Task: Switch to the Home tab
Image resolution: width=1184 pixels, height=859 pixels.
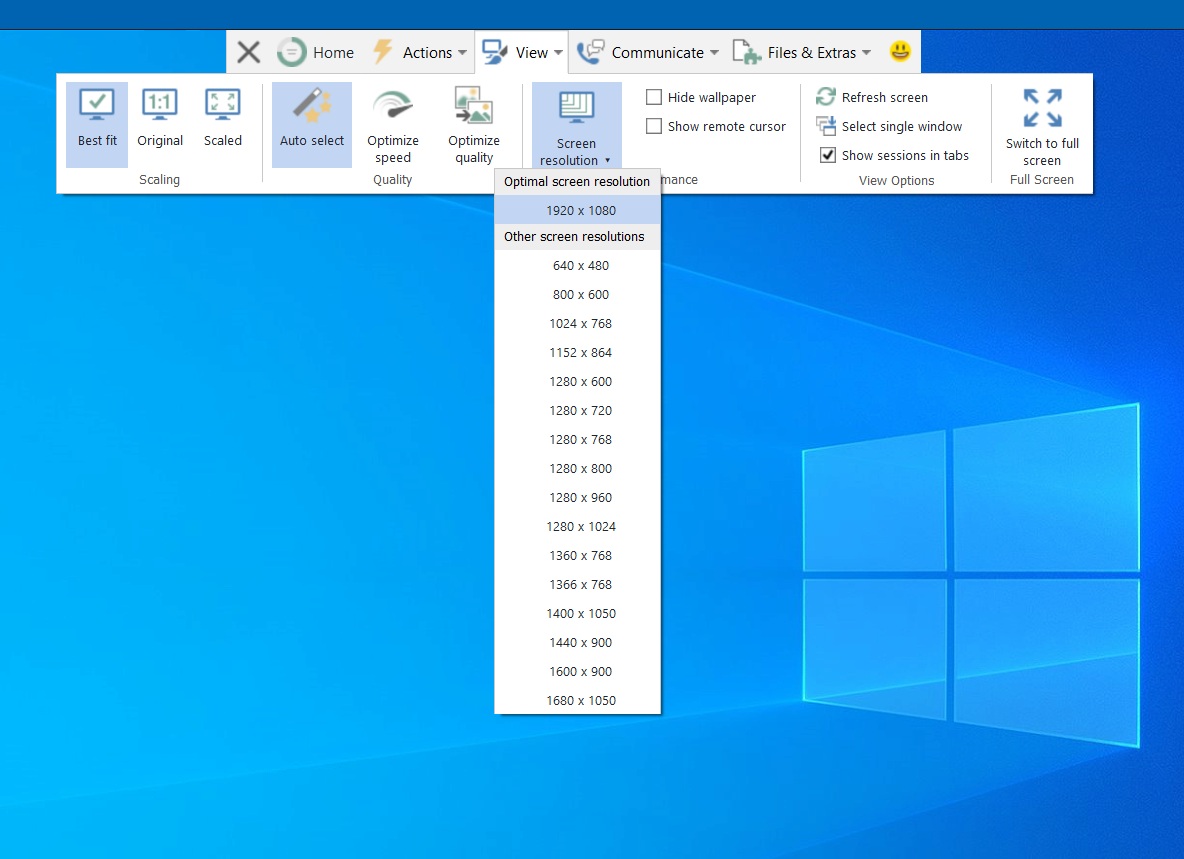Action: coord(333,52)
